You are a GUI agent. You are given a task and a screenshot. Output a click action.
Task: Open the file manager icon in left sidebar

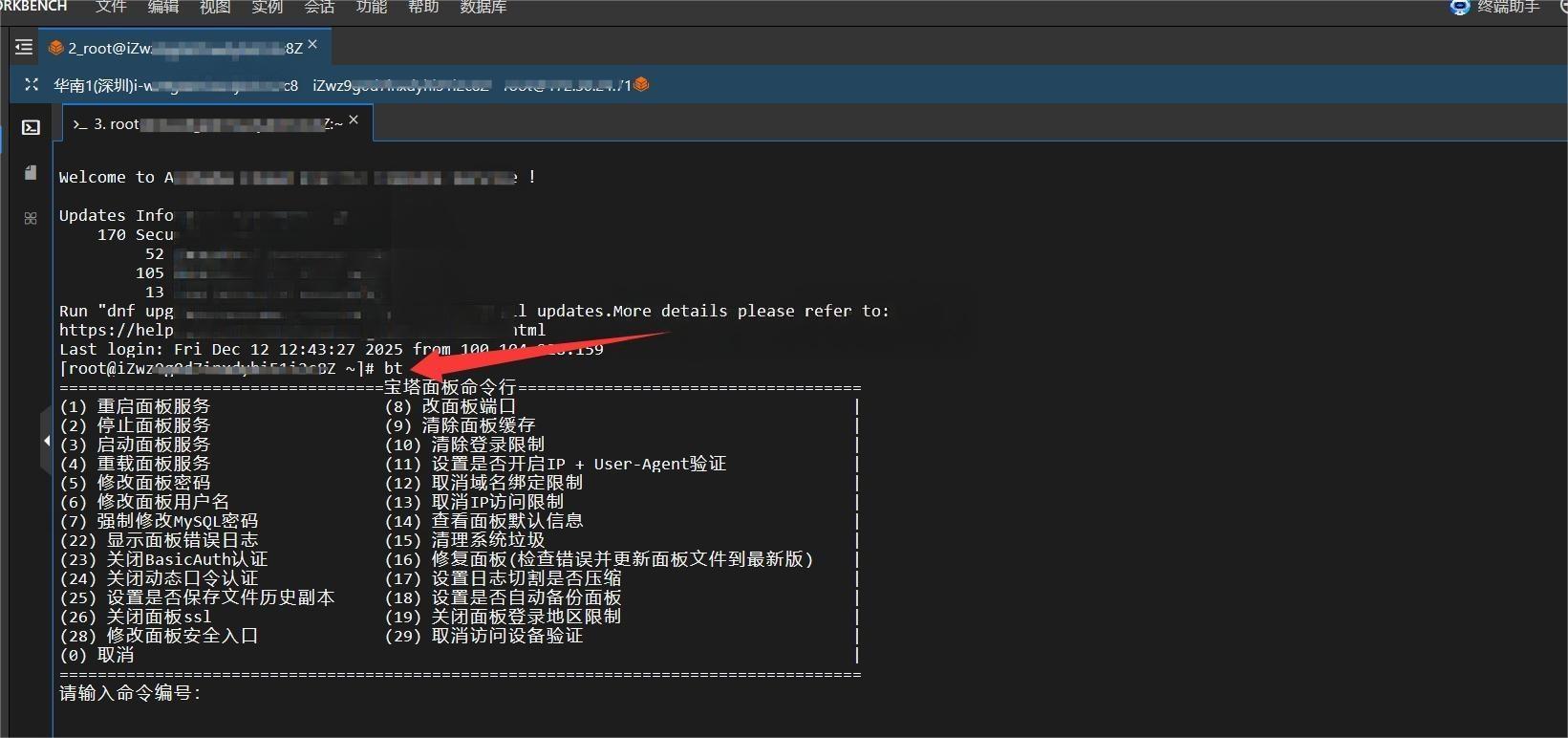pyautogui.click(x=31, y=172)
